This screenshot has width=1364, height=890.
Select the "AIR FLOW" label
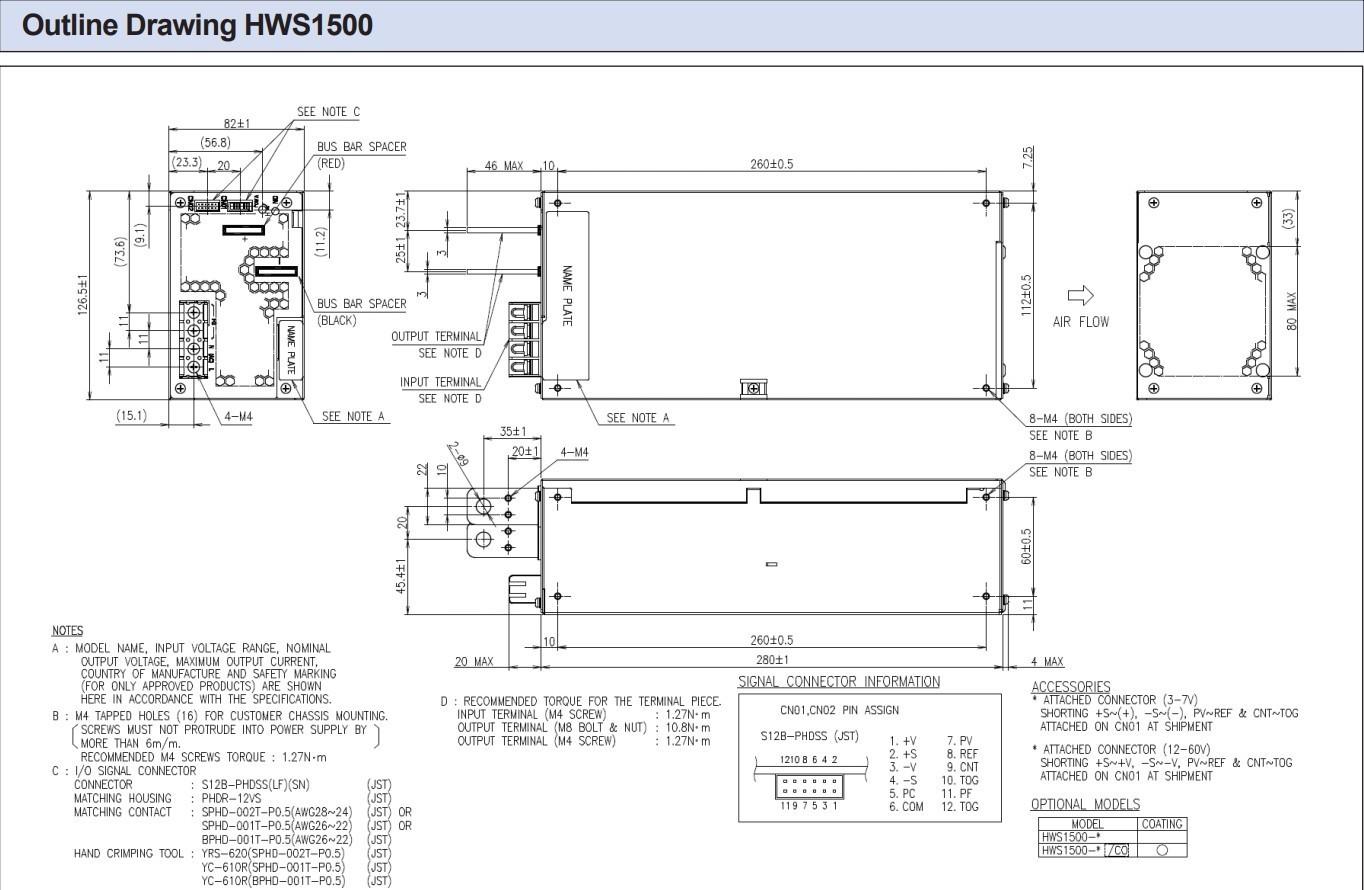[x=1081, y=323]
